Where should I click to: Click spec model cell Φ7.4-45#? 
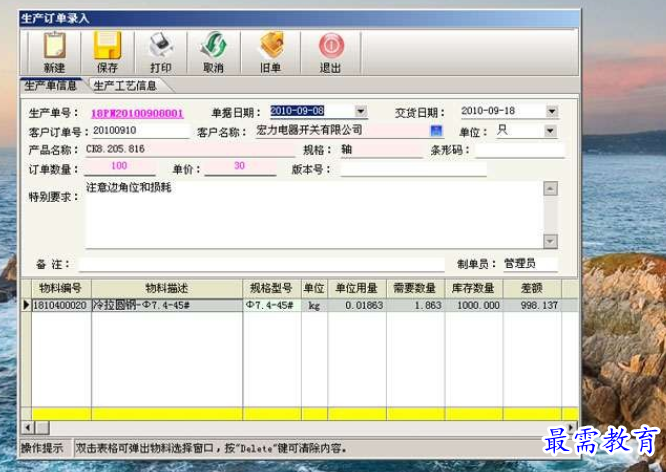tap(272, 305)
